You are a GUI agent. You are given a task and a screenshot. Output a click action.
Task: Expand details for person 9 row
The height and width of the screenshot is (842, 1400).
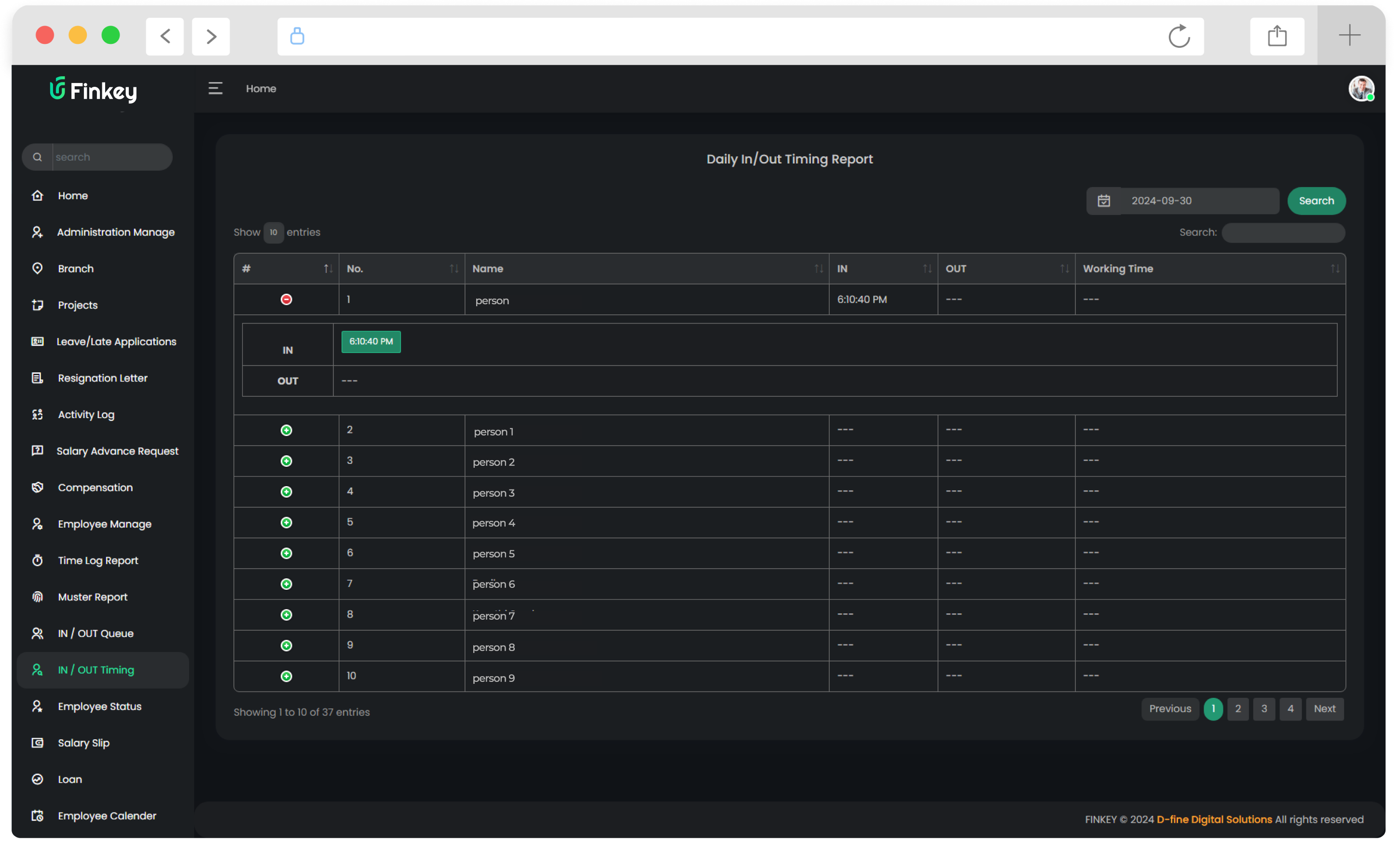tap(287, 676)
